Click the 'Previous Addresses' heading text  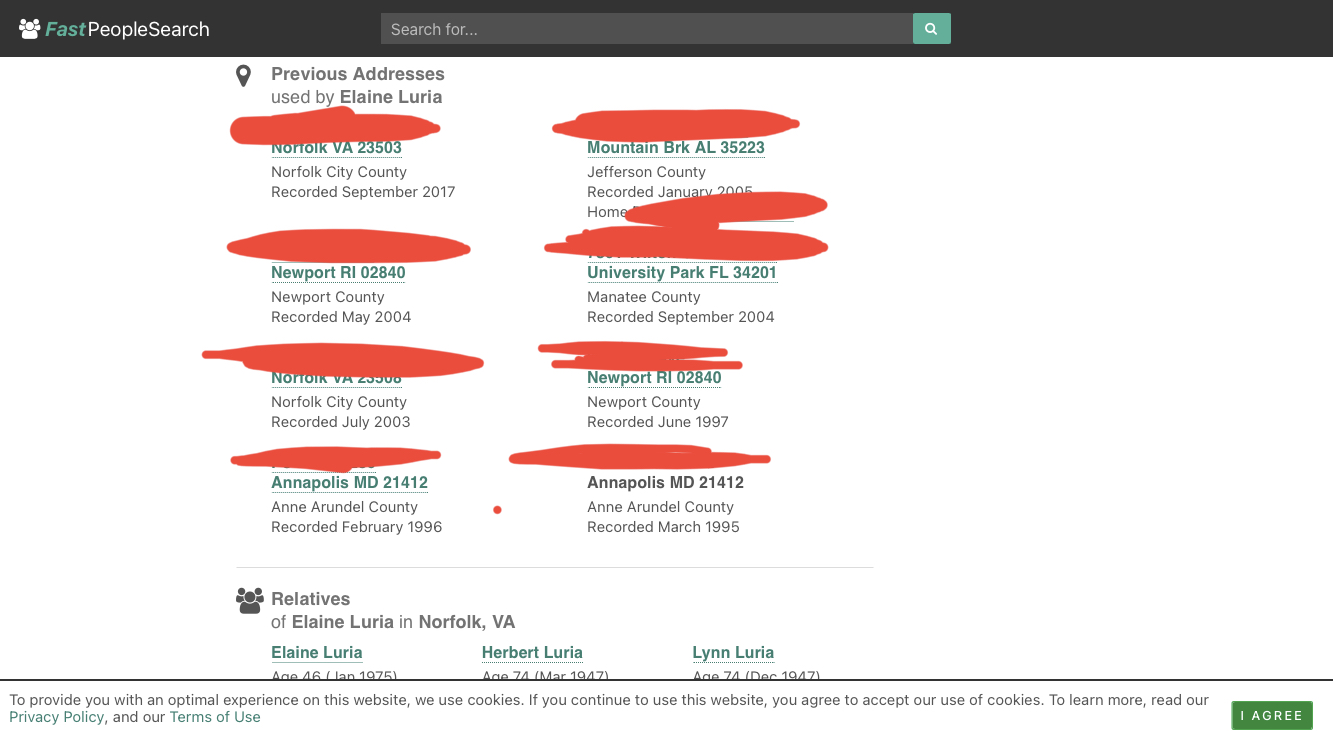[358, 74]
